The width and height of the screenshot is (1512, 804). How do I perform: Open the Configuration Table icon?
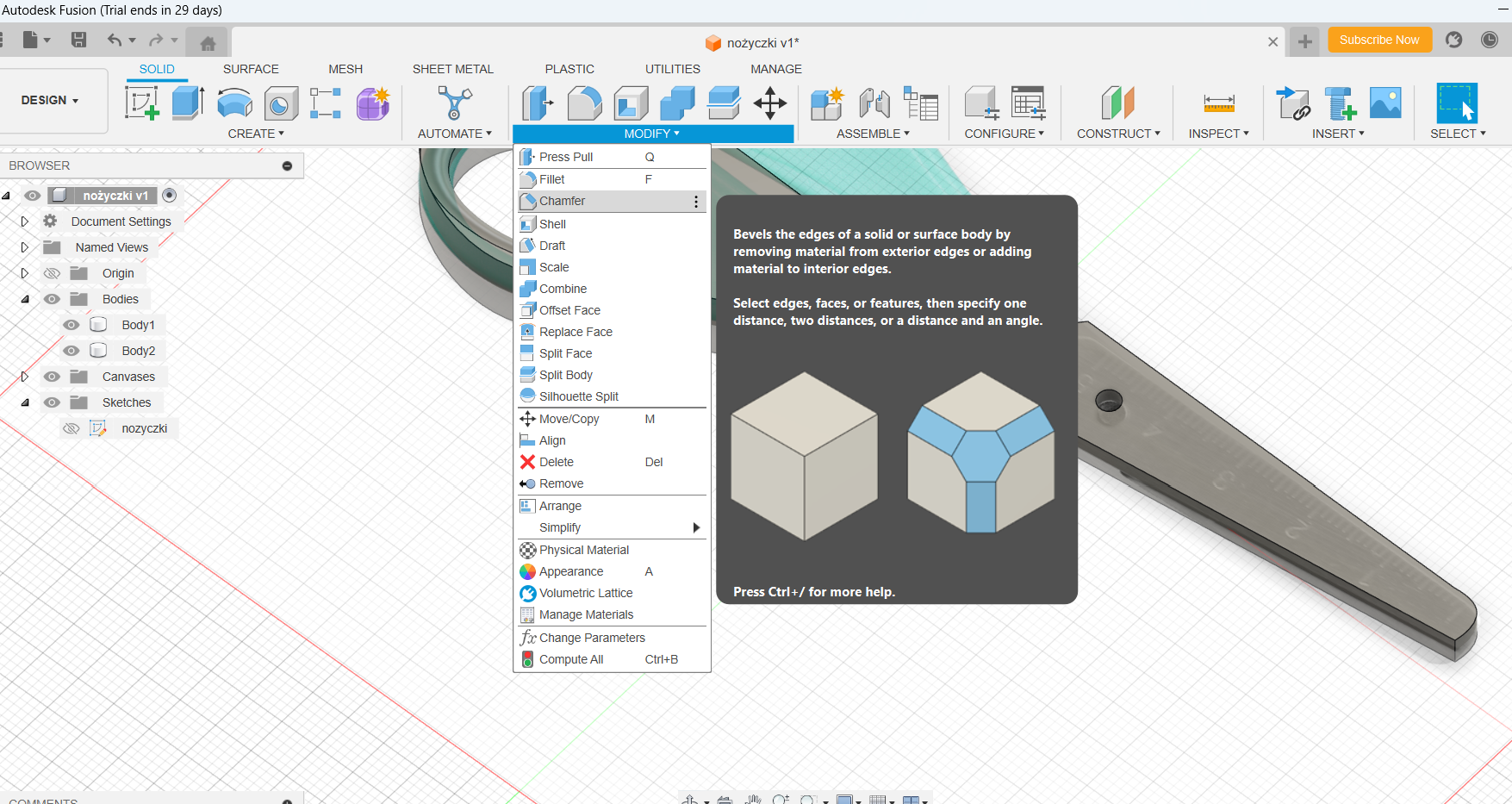(x=1028, y=103)
